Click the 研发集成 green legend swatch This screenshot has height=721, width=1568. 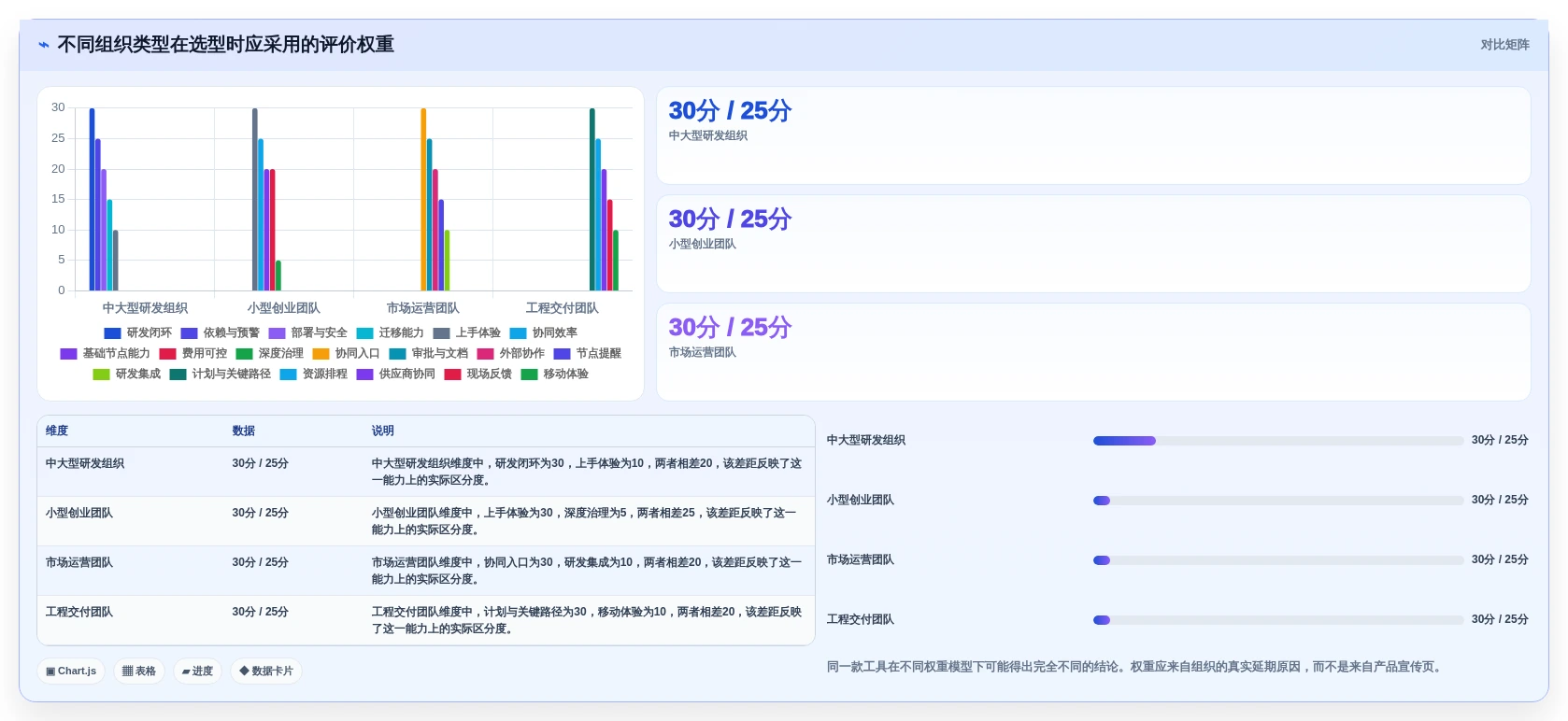[x=101, y=374]
